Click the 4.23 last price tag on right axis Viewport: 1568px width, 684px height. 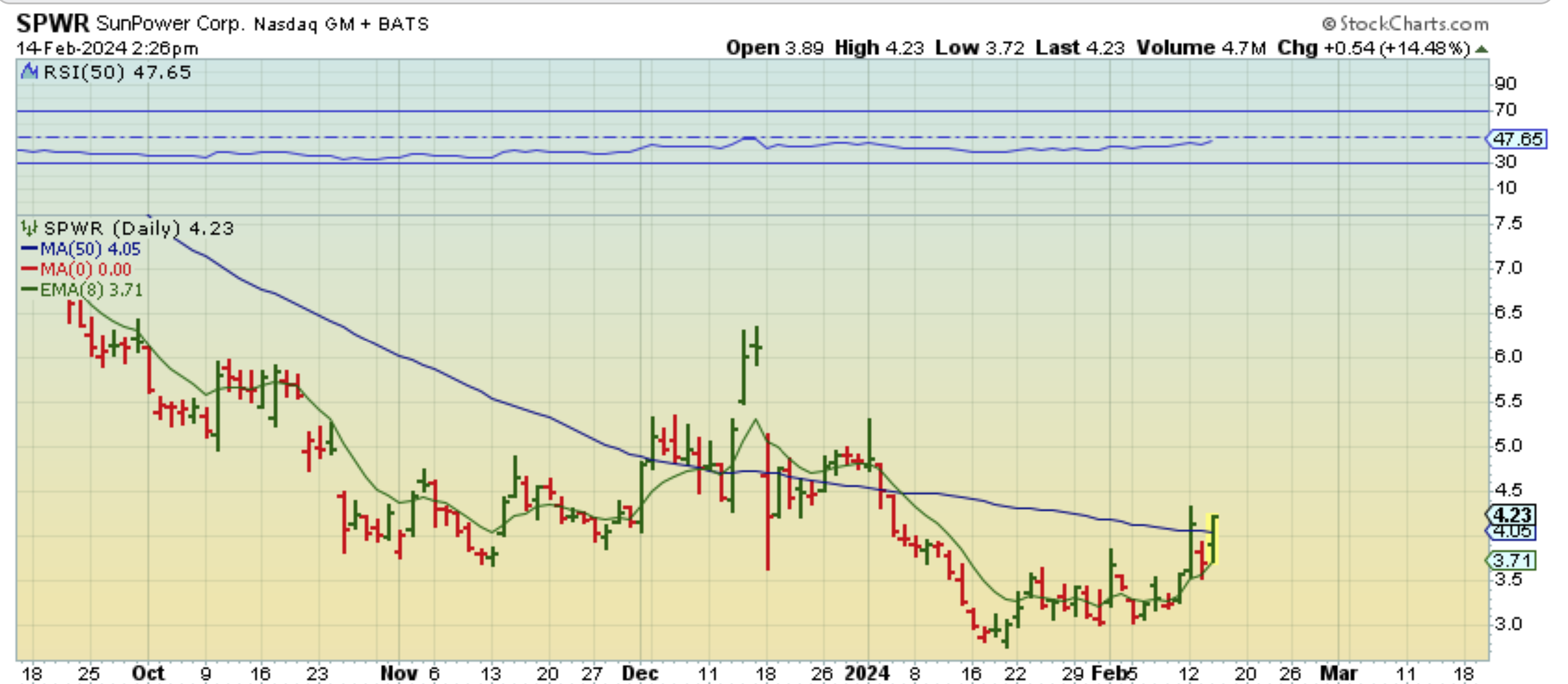pos(1512,515)
